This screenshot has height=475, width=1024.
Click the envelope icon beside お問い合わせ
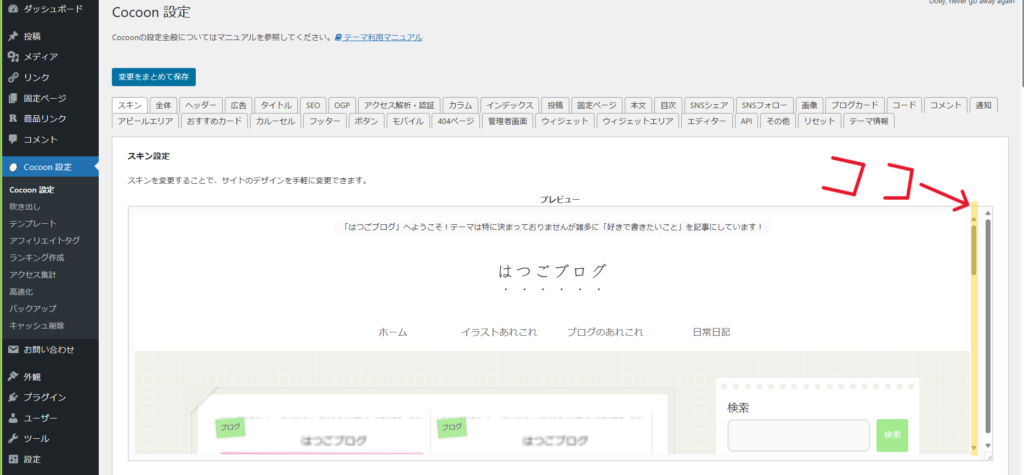[x=13, y=350]
